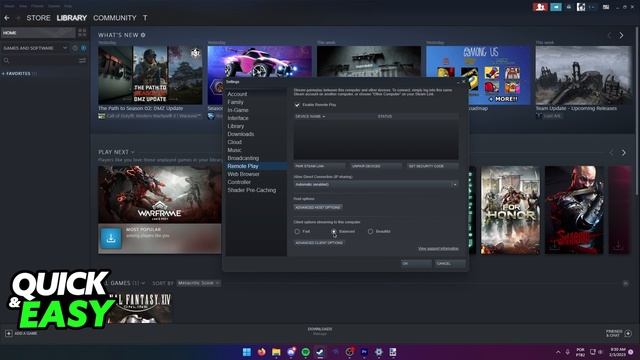Click the Add a Game plus icon
Viewport: 640px width, 360px height.
coord(9,333)
